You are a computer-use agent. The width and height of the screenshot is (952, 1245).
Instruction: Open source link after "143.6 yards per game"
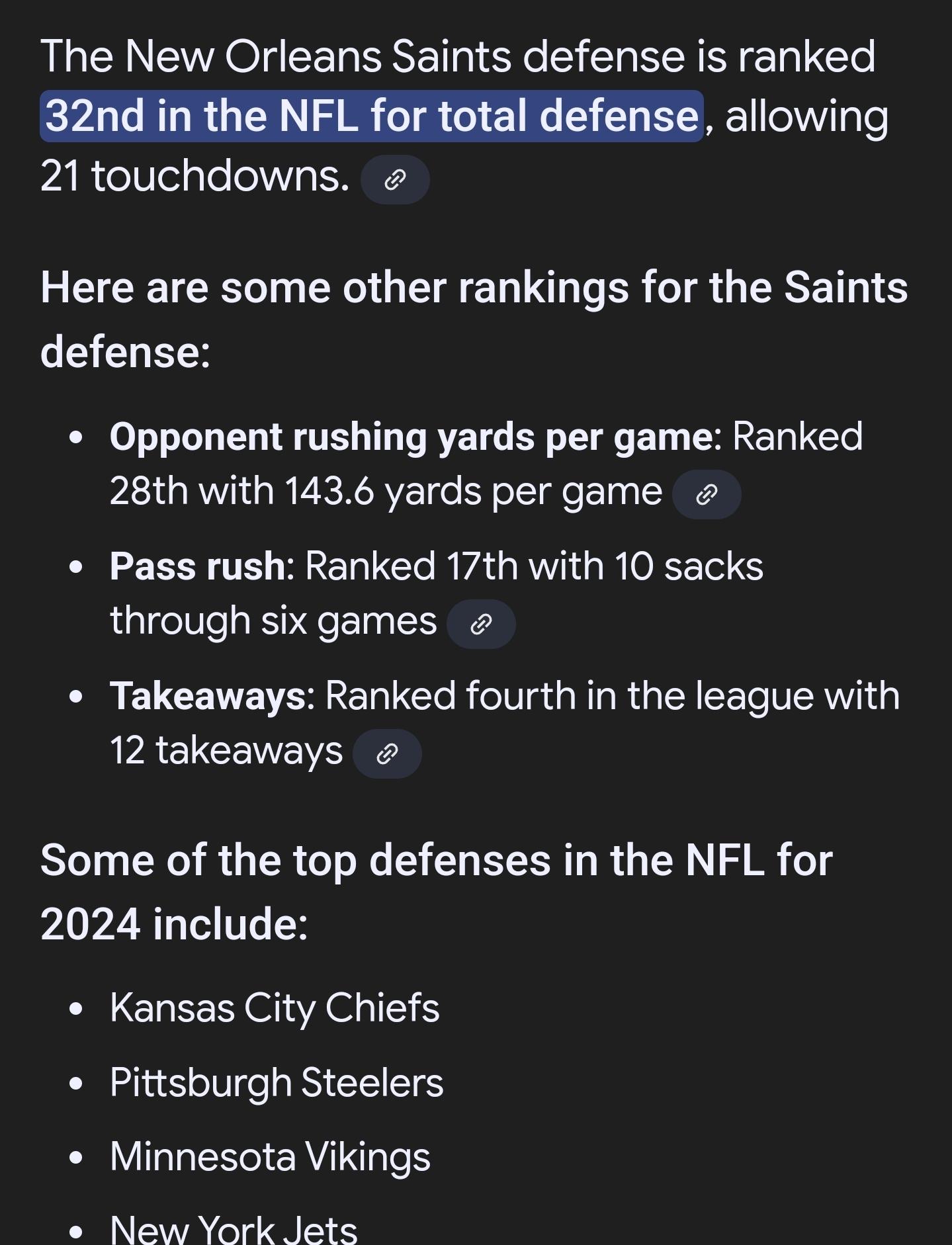pyautogui.click(x=707, y=494)
